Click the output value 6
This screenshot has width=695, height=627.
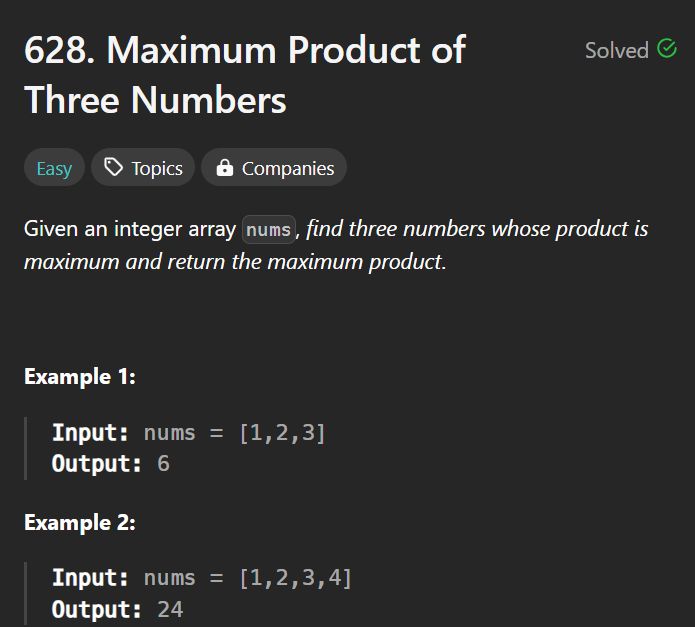coord(163,464)
